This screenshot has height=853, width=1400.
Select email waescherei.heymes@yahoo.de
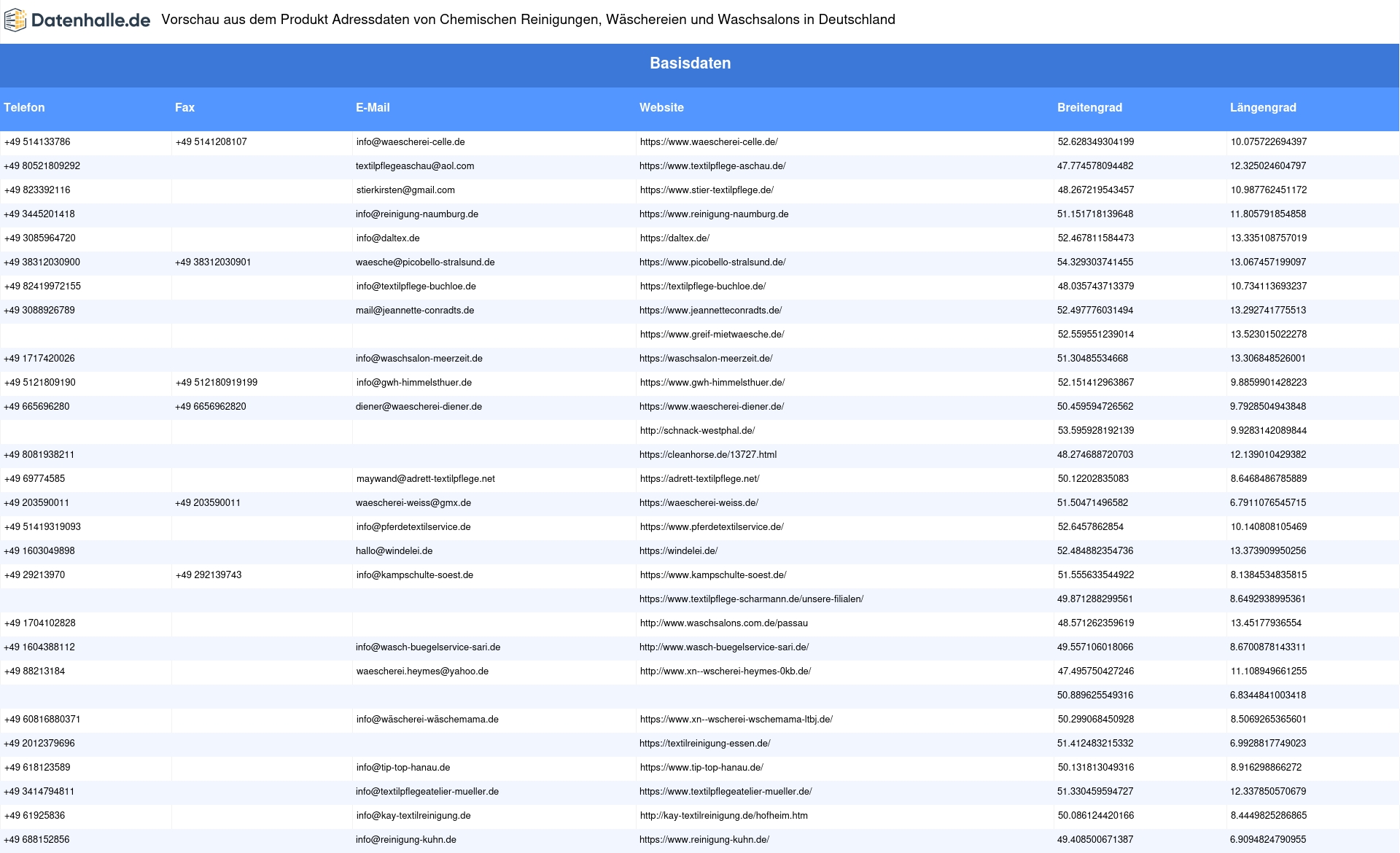(422, 671)
